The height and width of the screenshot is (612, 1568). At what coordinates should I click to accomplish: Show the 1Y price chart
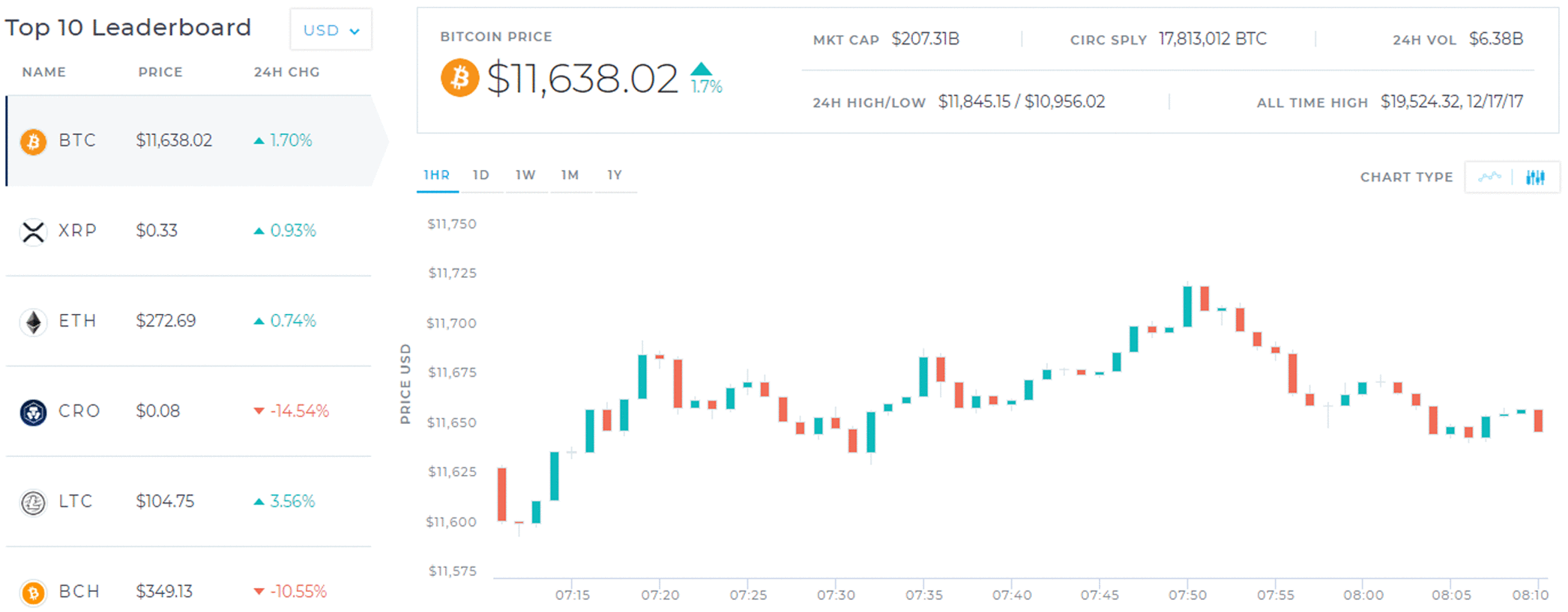click(615, 175)
